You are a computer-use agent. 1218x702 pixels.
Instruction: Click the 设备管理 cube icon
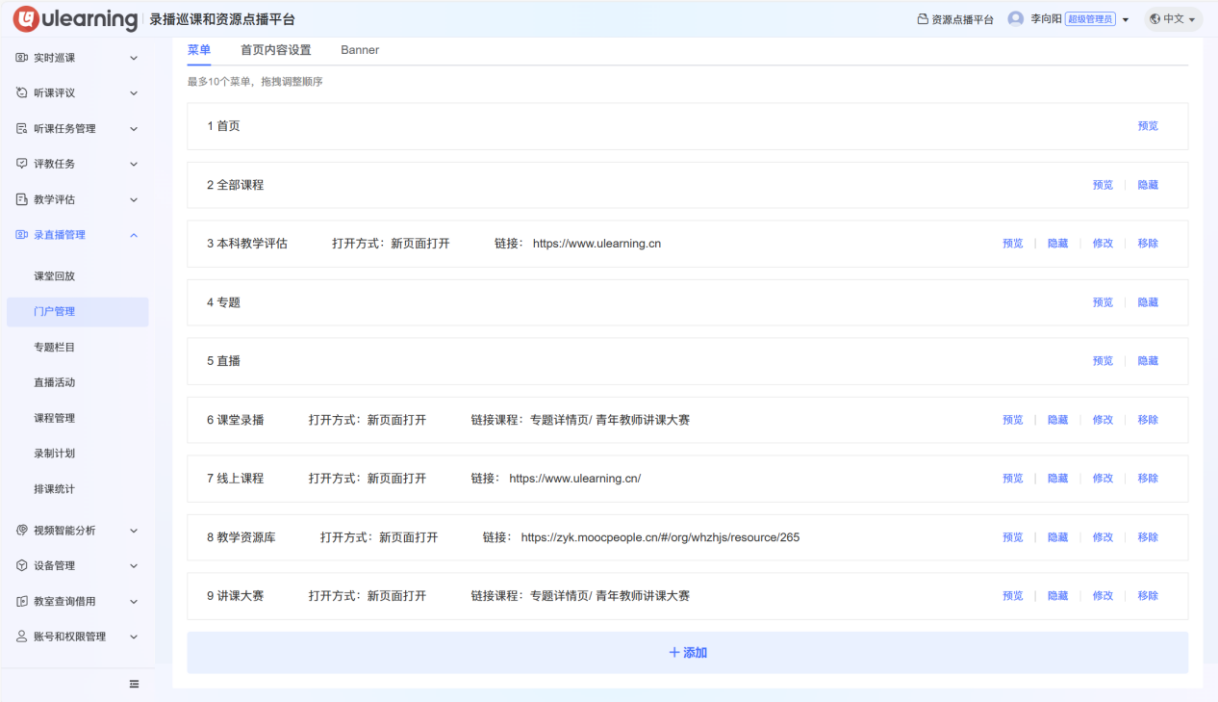(x=22, y=566)
